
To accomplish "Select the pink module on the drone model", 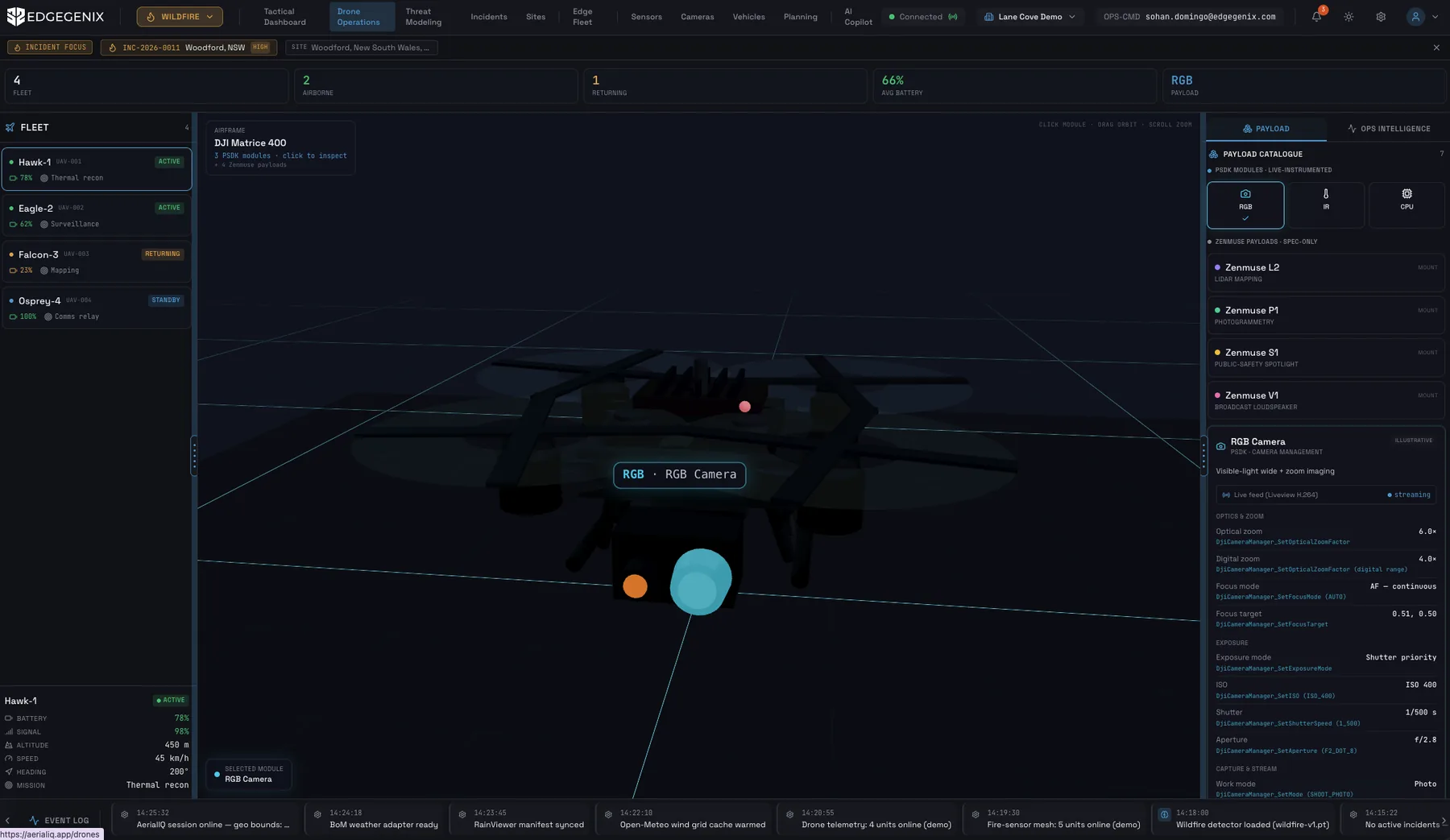I will tap(745, 407).
